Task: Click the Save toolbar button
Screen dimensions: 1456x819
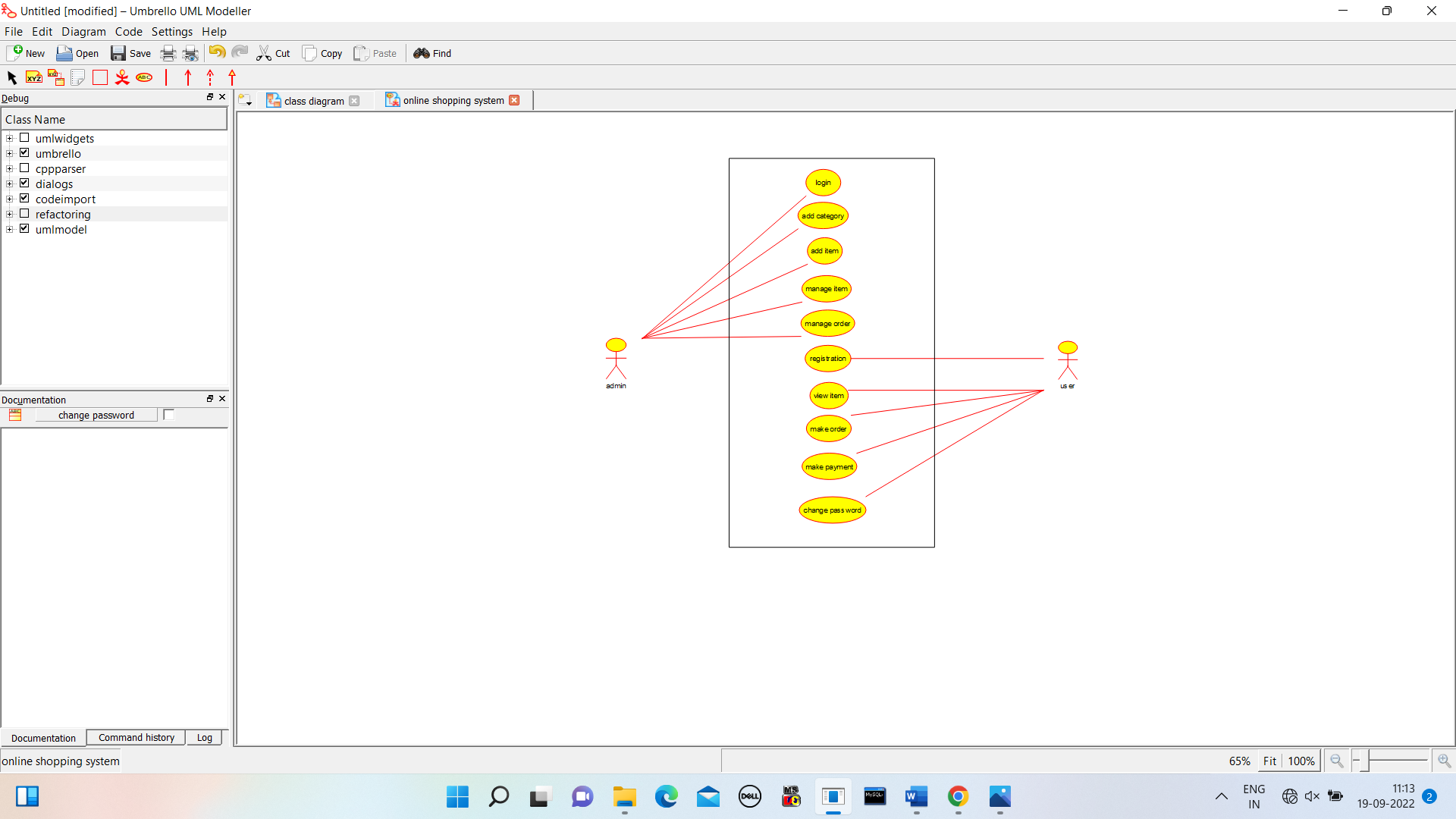Action: 130,53
